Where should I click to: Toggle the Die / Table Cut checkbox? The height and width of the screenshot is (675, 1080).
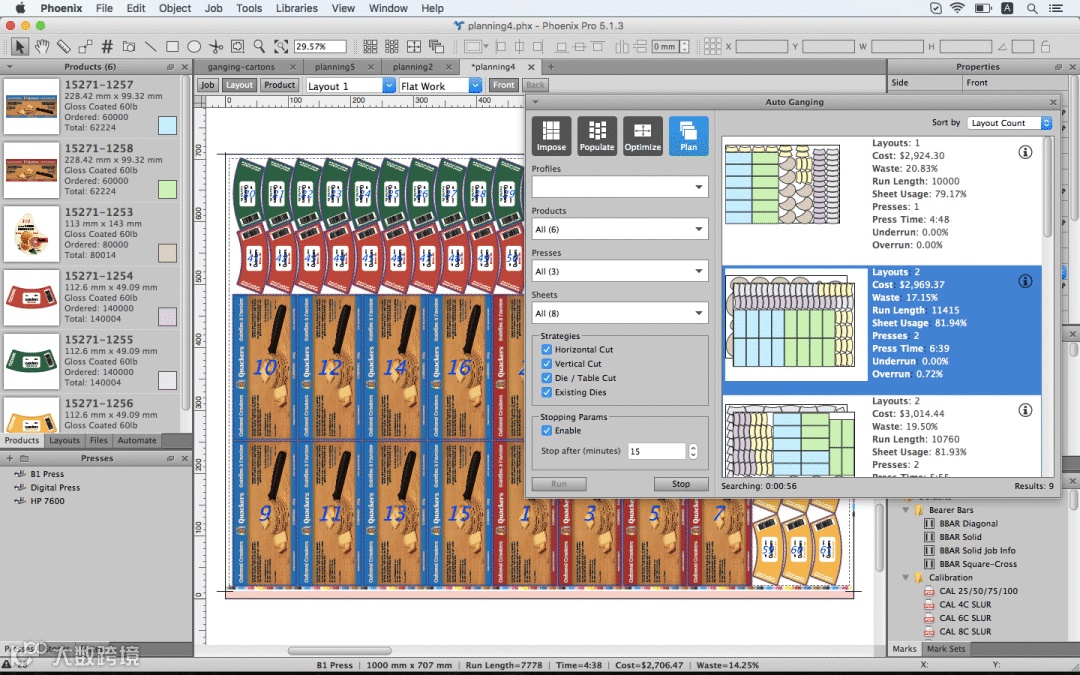pos(547,378)
